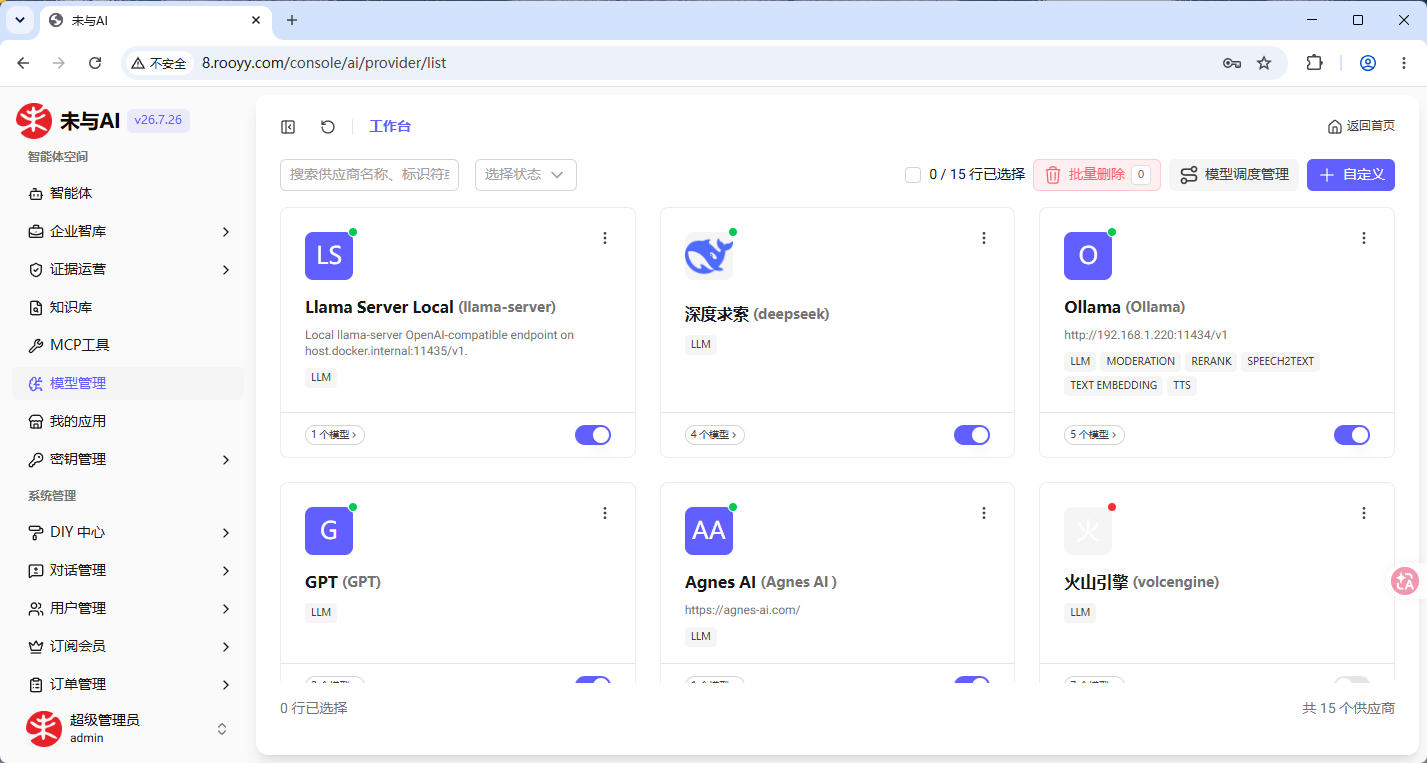The width and height of the screenshot is (1427, 763).
Task: Click the 未与AI logo in the sidebar
Action: (x=34, y=121)
